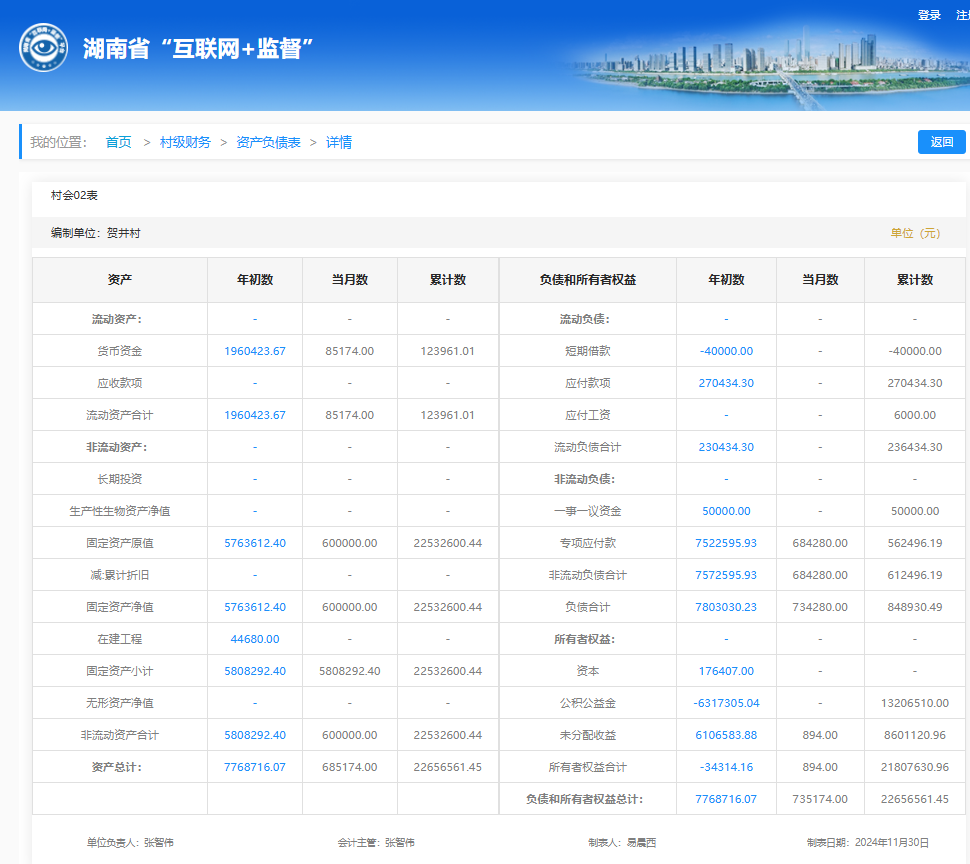970x864 pixels.
Task: Click the site title 湖南省"互联网+监督"
Action: pyautogui.click(x=198, y=48)
